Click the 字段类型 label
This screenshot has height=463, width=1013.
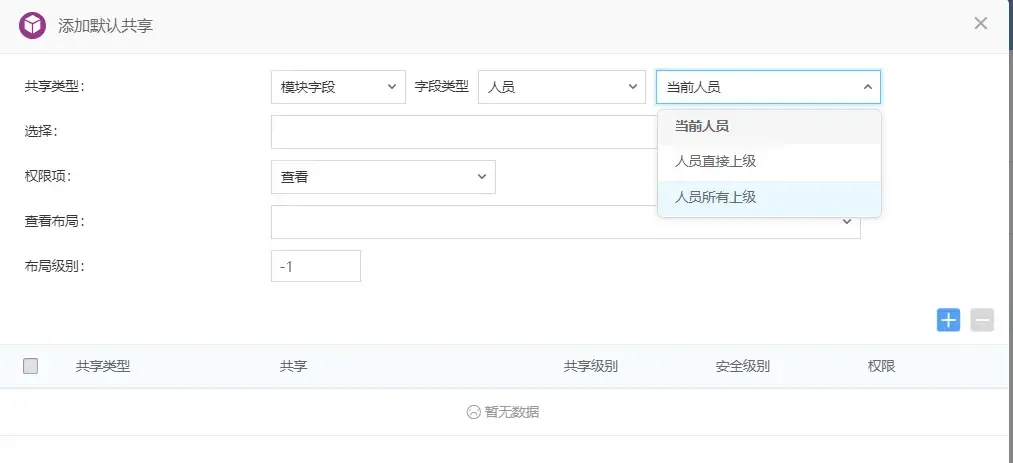[441, 87]
